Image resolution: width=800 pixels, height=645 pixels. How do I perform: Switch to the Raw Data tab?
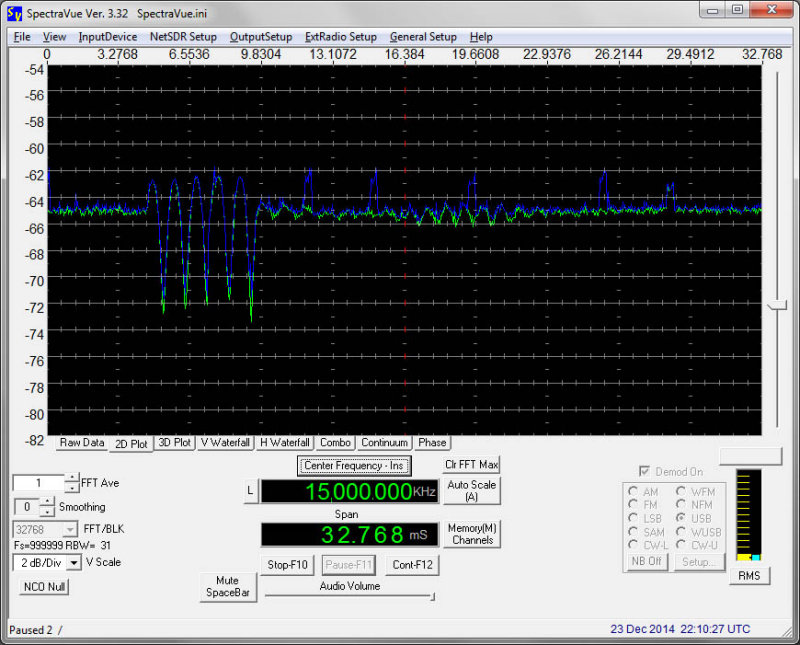tap(82, 442)
